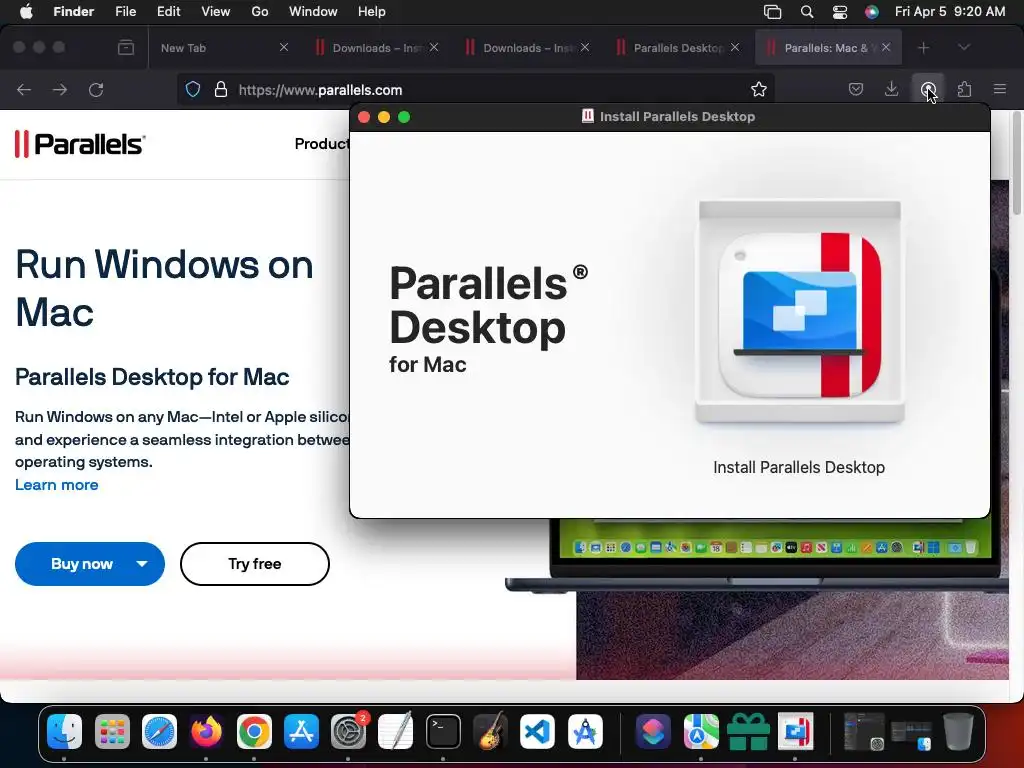The image size is (1024, 768).
Task: Switch to the Parallels Desktop tab
Action: [x=678, y=48]
